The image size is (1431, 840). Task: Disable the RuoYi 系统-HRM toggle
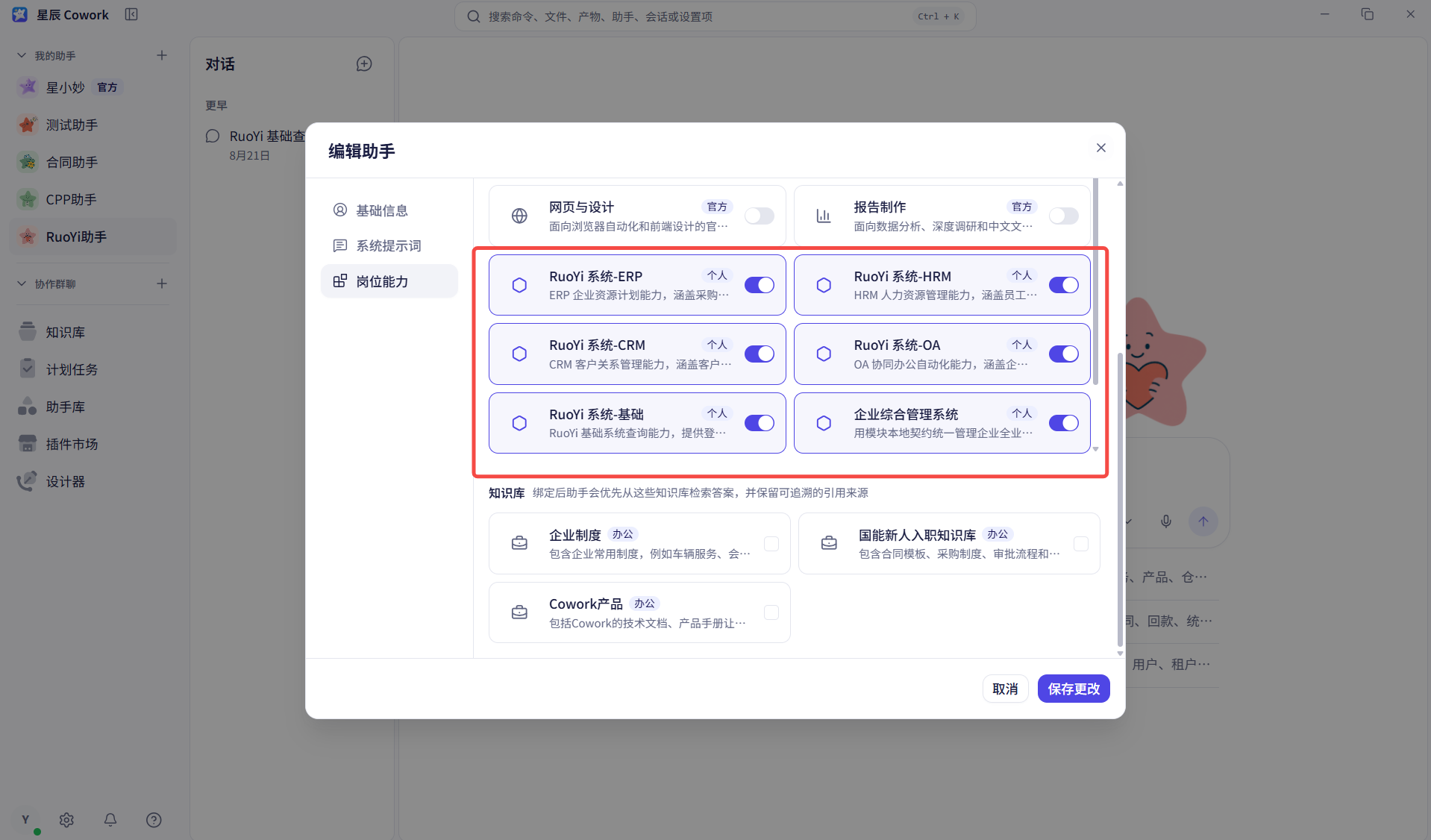click(x=1064, y=285)
